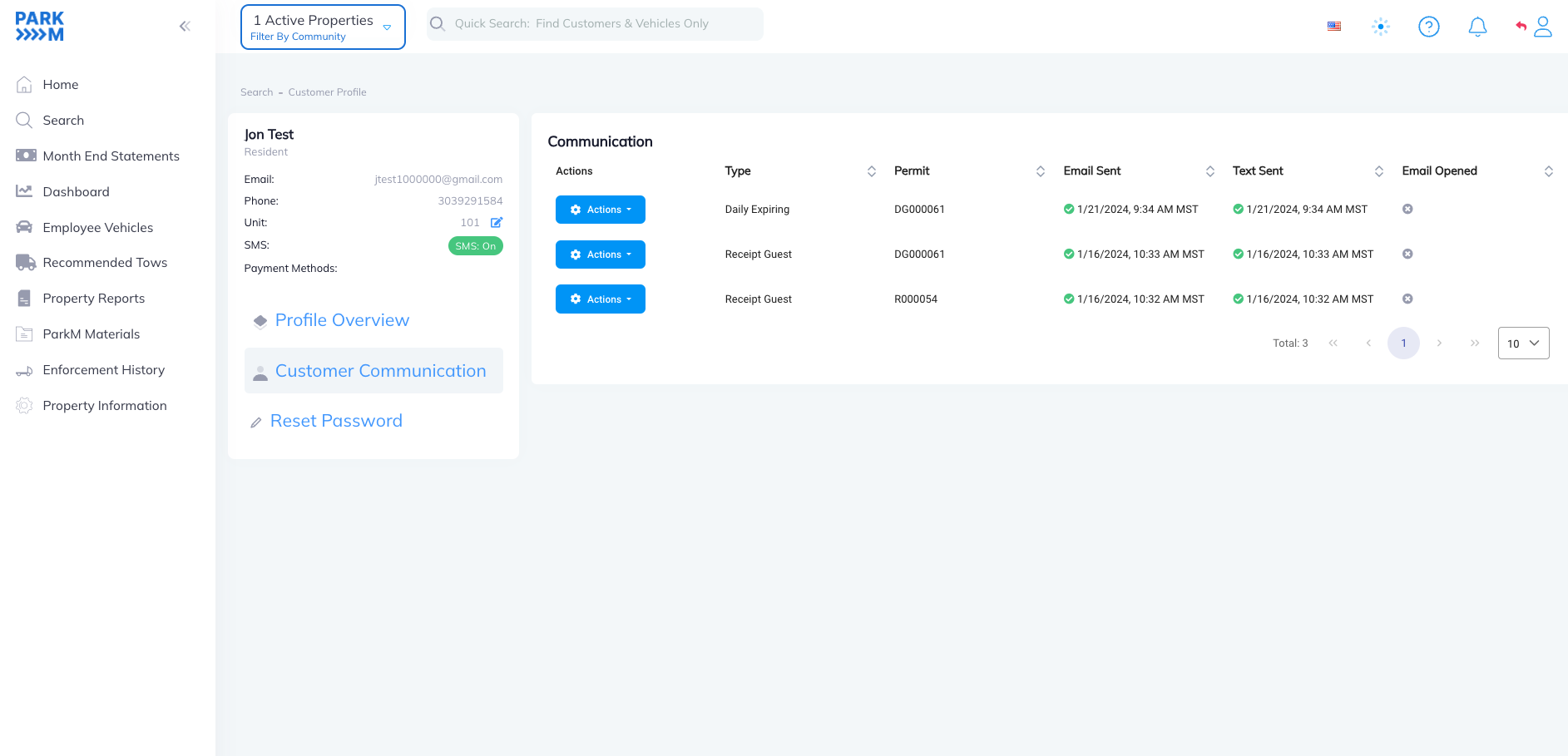Open Enforcement History in the sidebar
1568x756 pixels.
tap(104, 370)
